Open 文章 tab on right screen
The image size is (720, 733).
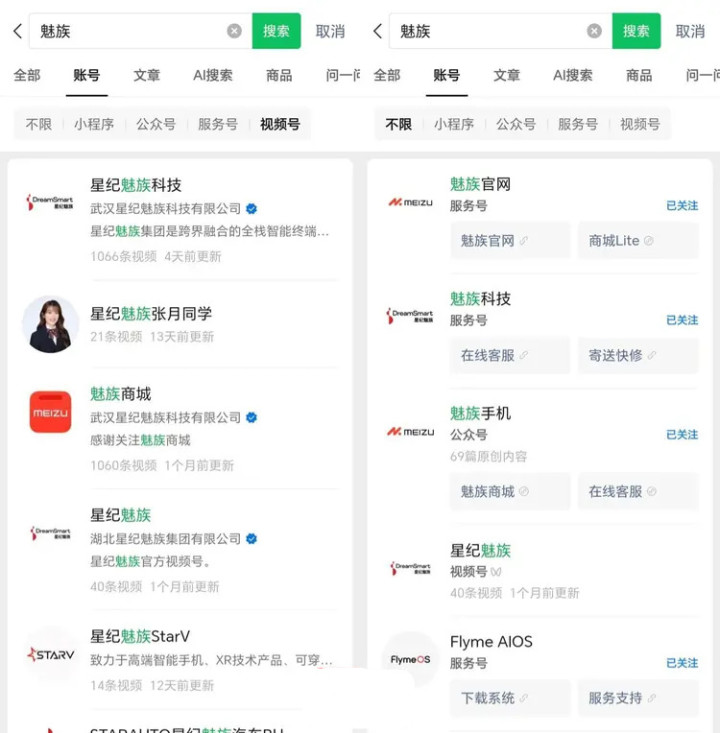tap(507, 75)
